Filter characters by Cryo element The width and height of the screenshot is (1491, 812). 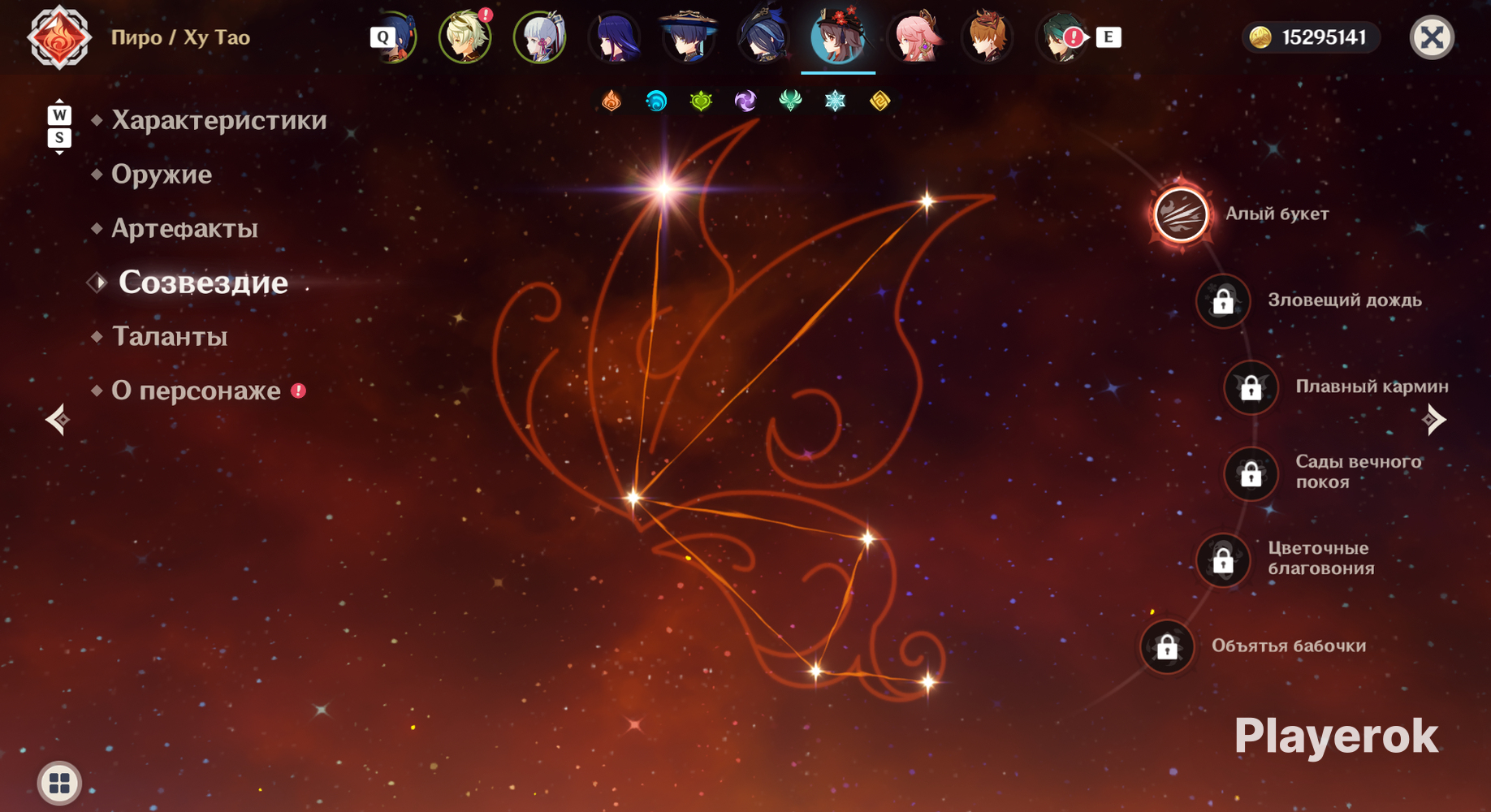pos(835,101)
